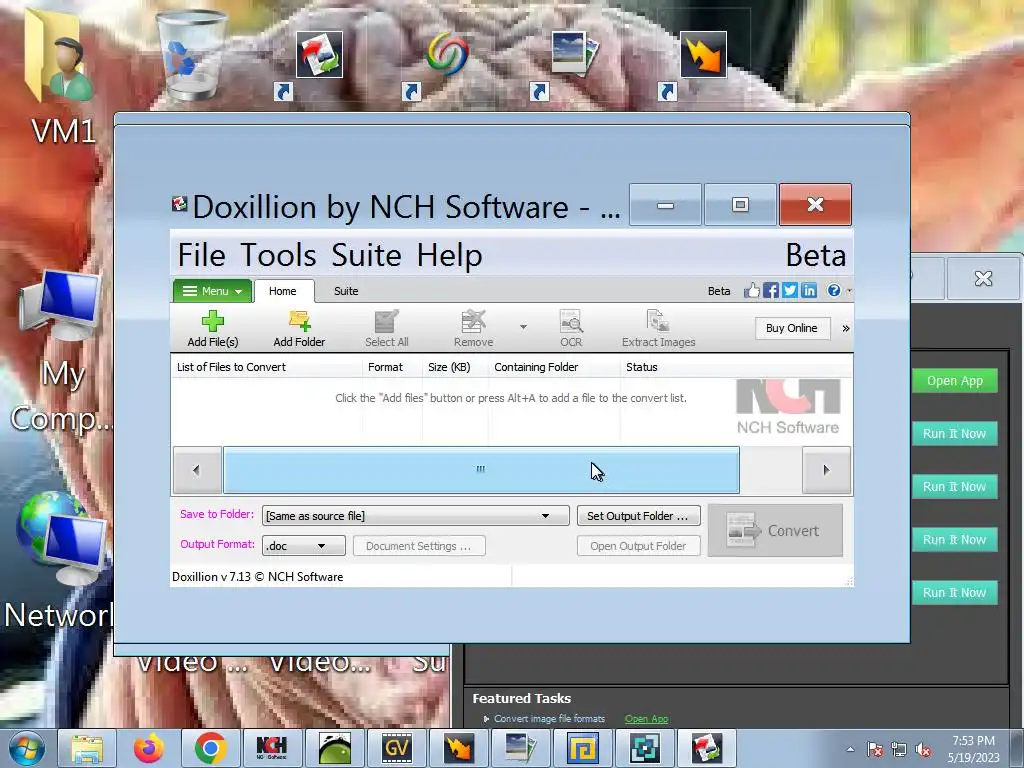
Task: Open Windows Explorer taskbar icon
Action: pyautogui.click(x=87, y=748)
